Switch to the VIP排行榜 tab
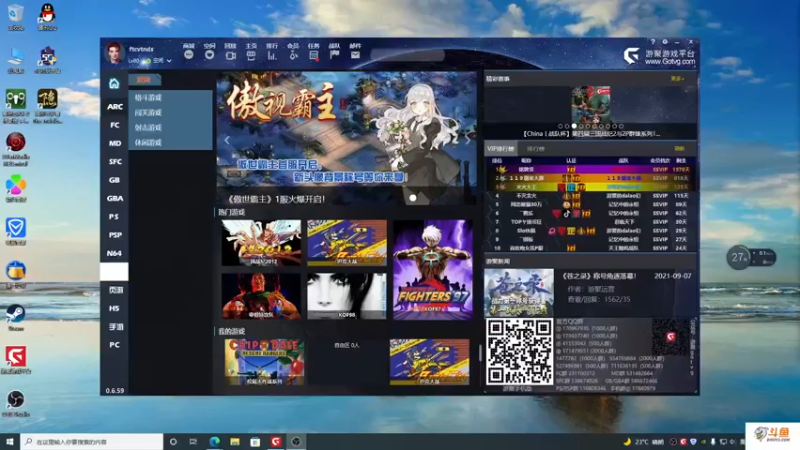The height and width of the screenshot is (450, 800). click(501, 148)
